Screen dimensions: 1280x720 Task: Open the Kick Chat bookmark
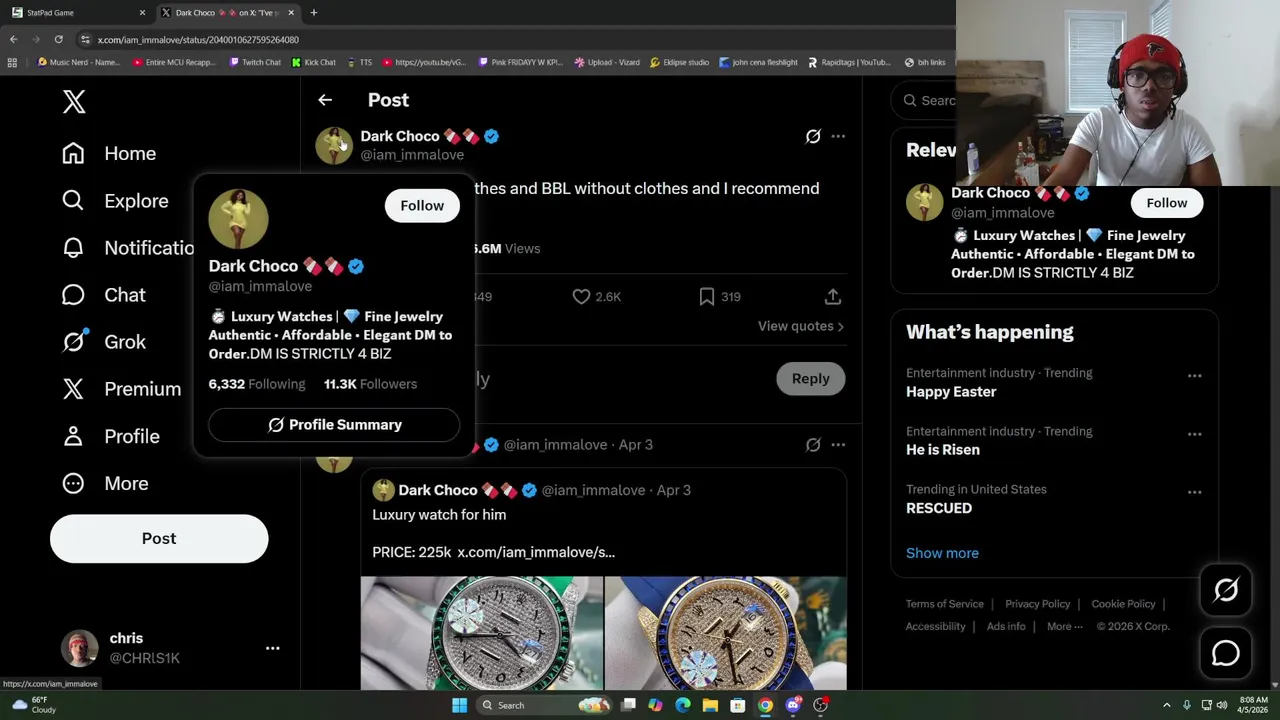[314, 62]
